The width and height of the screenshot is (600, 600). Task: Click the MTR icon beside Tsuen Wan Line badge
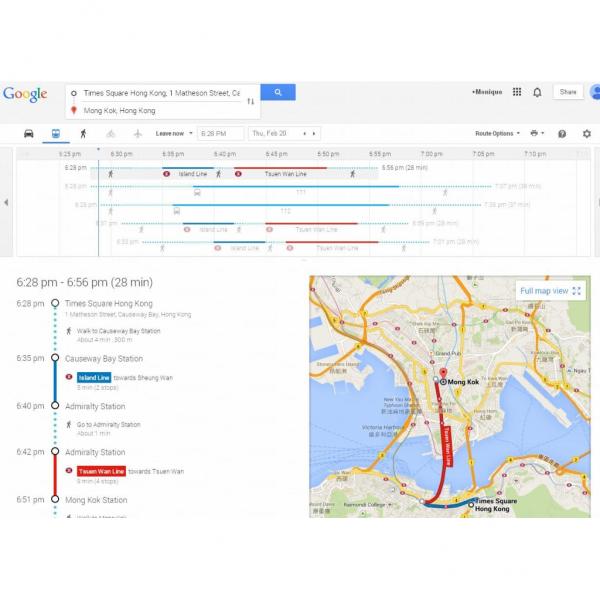pyautogui.click(x=69, y=470)
